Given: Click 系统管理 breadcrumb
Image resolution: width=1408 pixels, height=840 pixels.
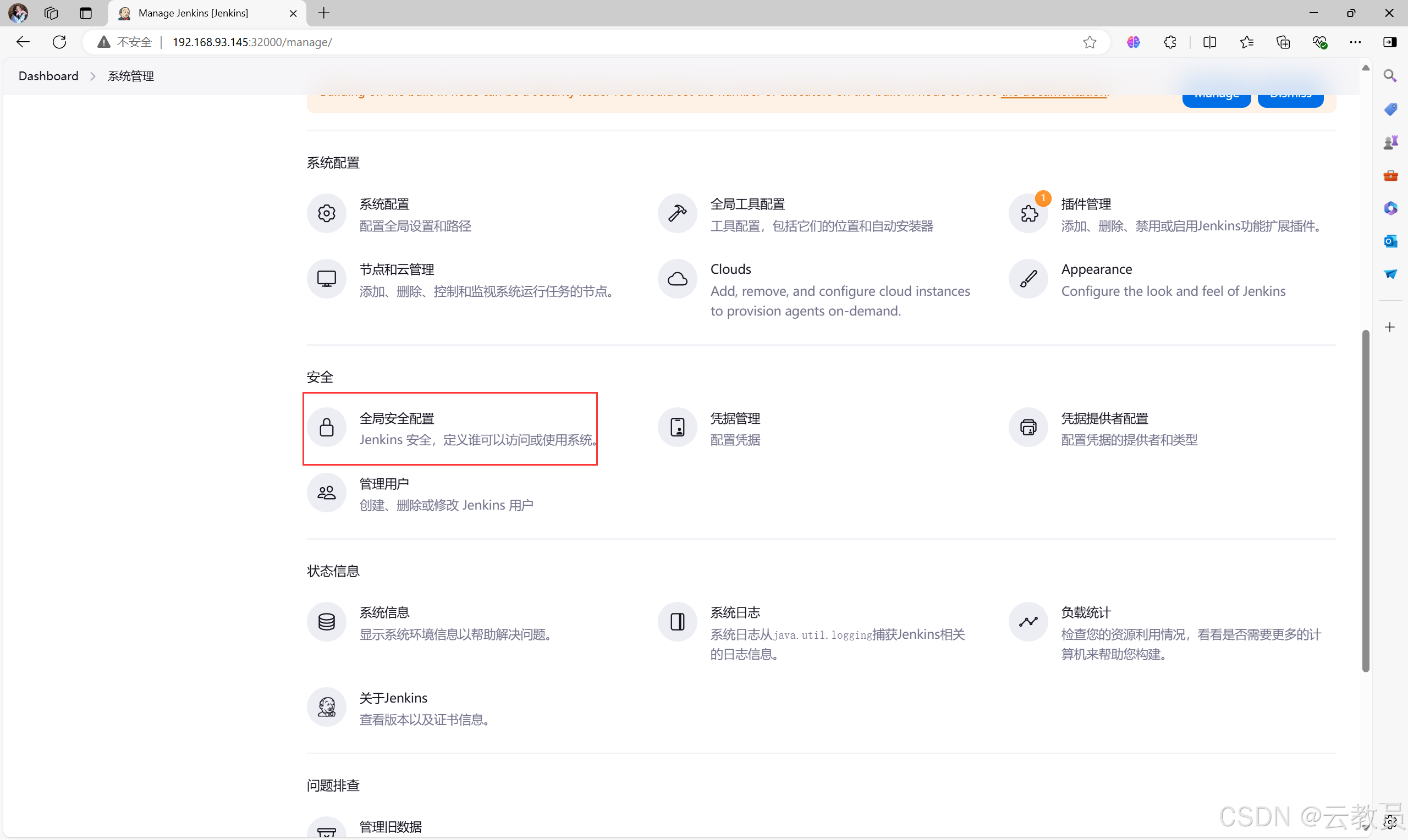Looking at the screenshot, I should 131,76.
